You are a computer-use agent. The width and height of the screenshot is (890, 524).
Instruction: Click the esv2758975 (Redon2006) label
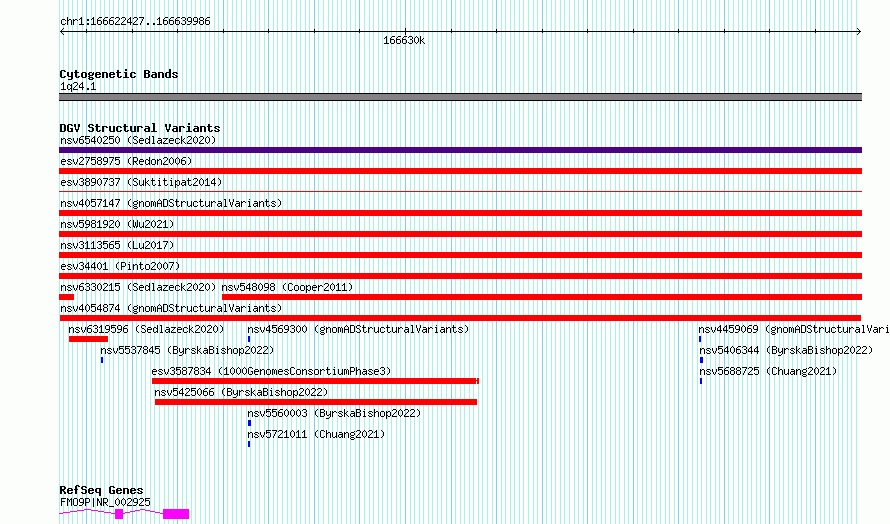coord(126,161)
